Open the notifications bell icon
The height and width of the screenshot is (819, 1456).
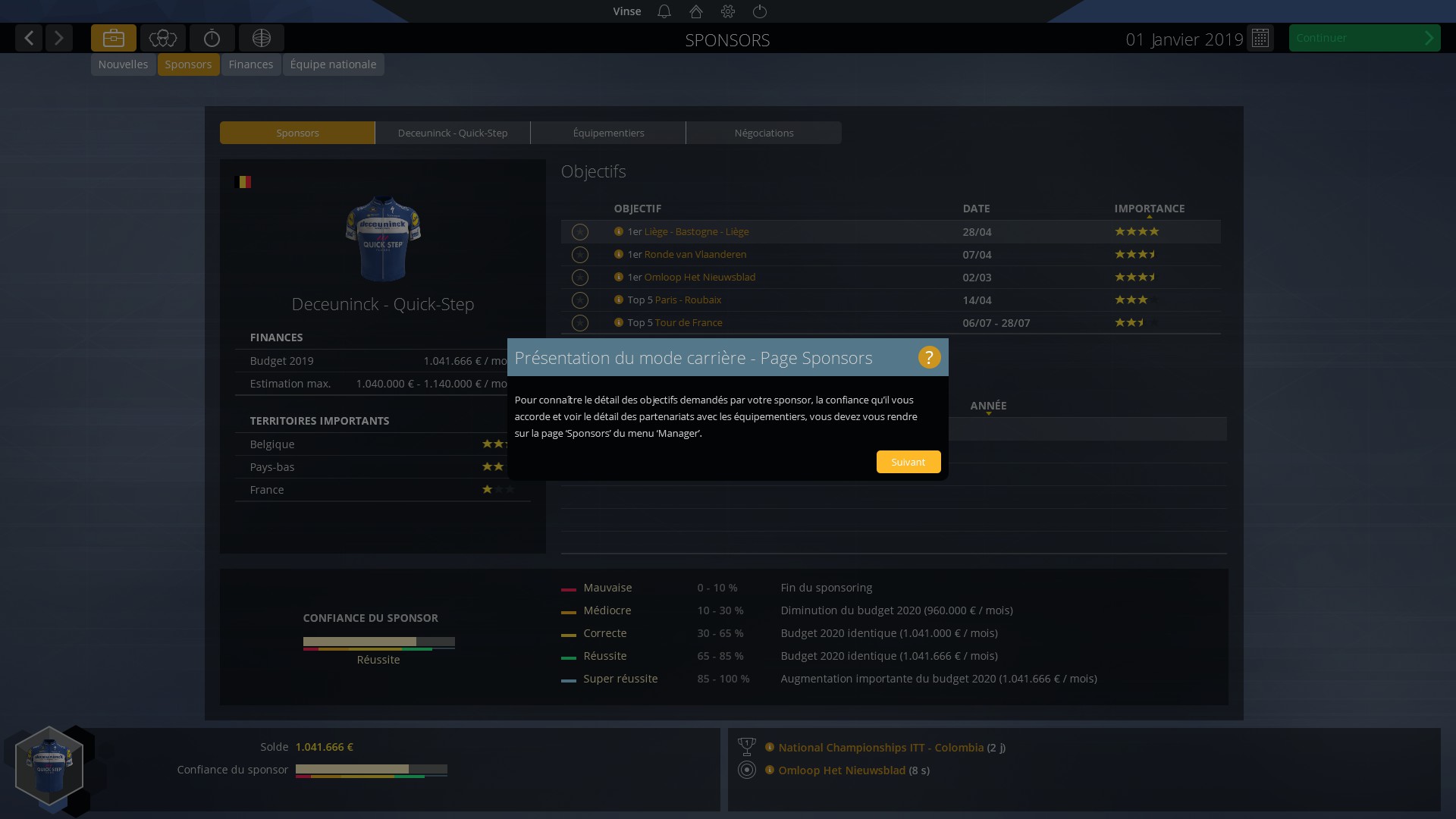pos(664,11)
